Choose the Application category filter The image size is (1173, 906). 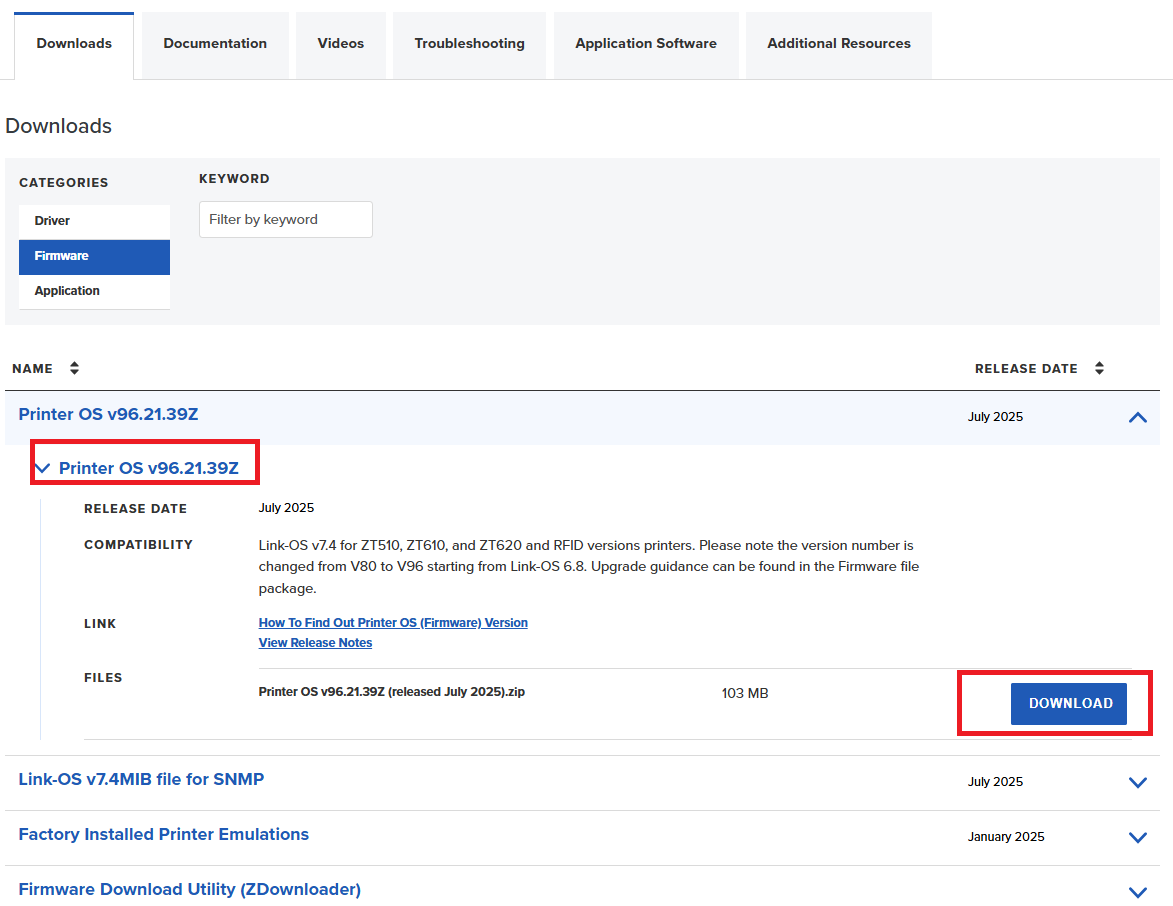click(x=67, y=291)
